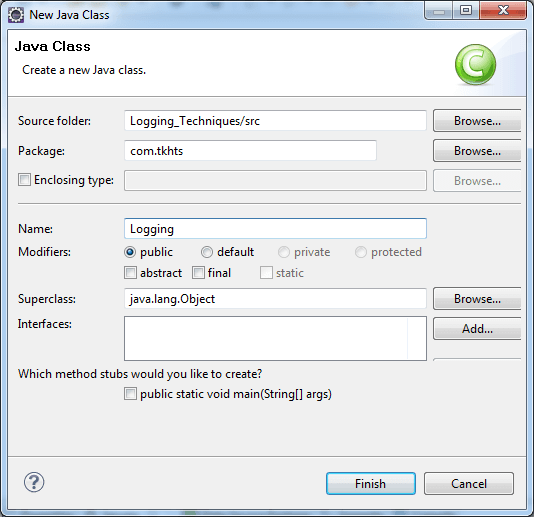
Task: Open the Add interfaces dialog
Action: point(477,329)
